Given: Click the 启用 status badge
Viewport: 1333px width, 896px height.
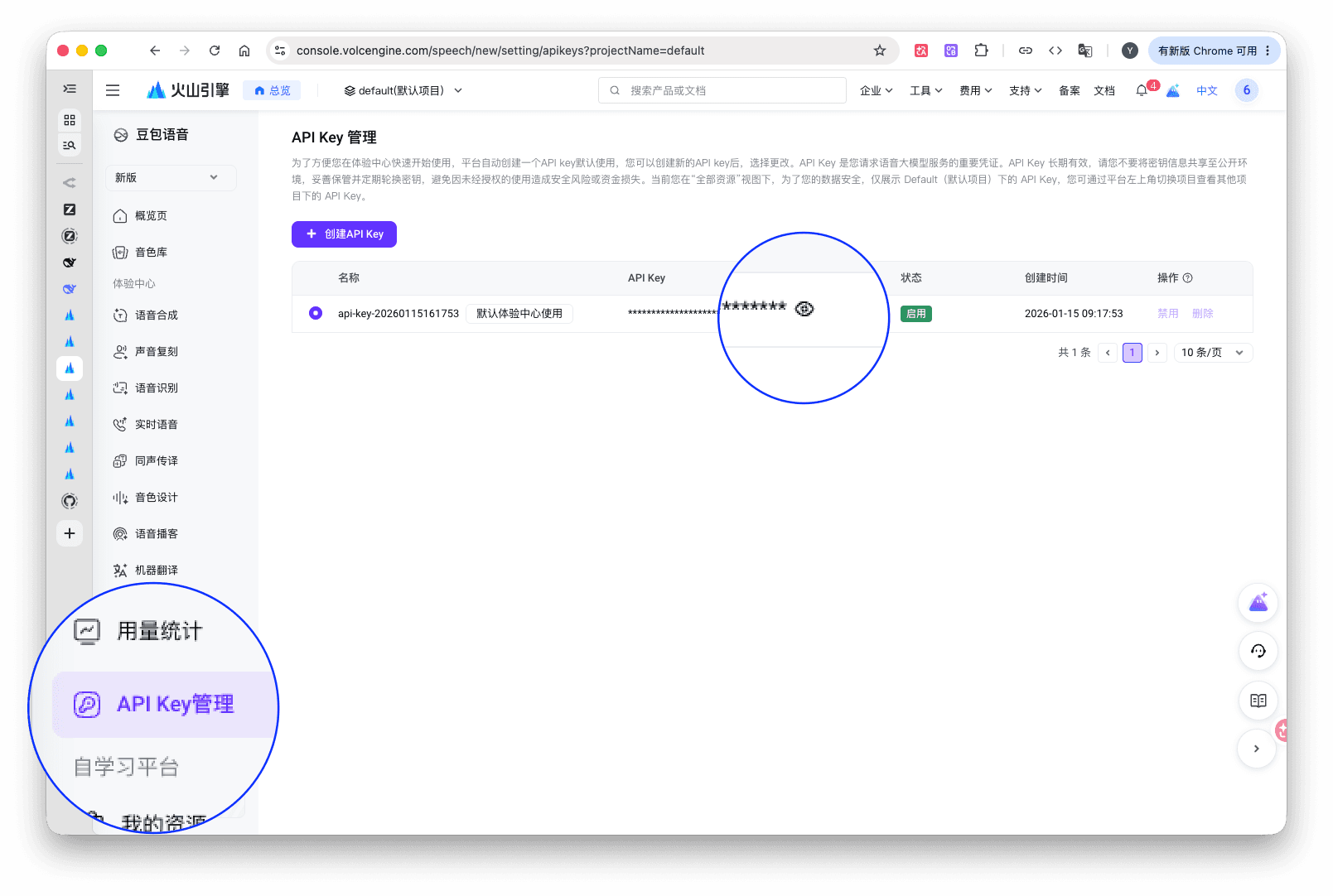Looking at the screenshot, I should [916, 314].
